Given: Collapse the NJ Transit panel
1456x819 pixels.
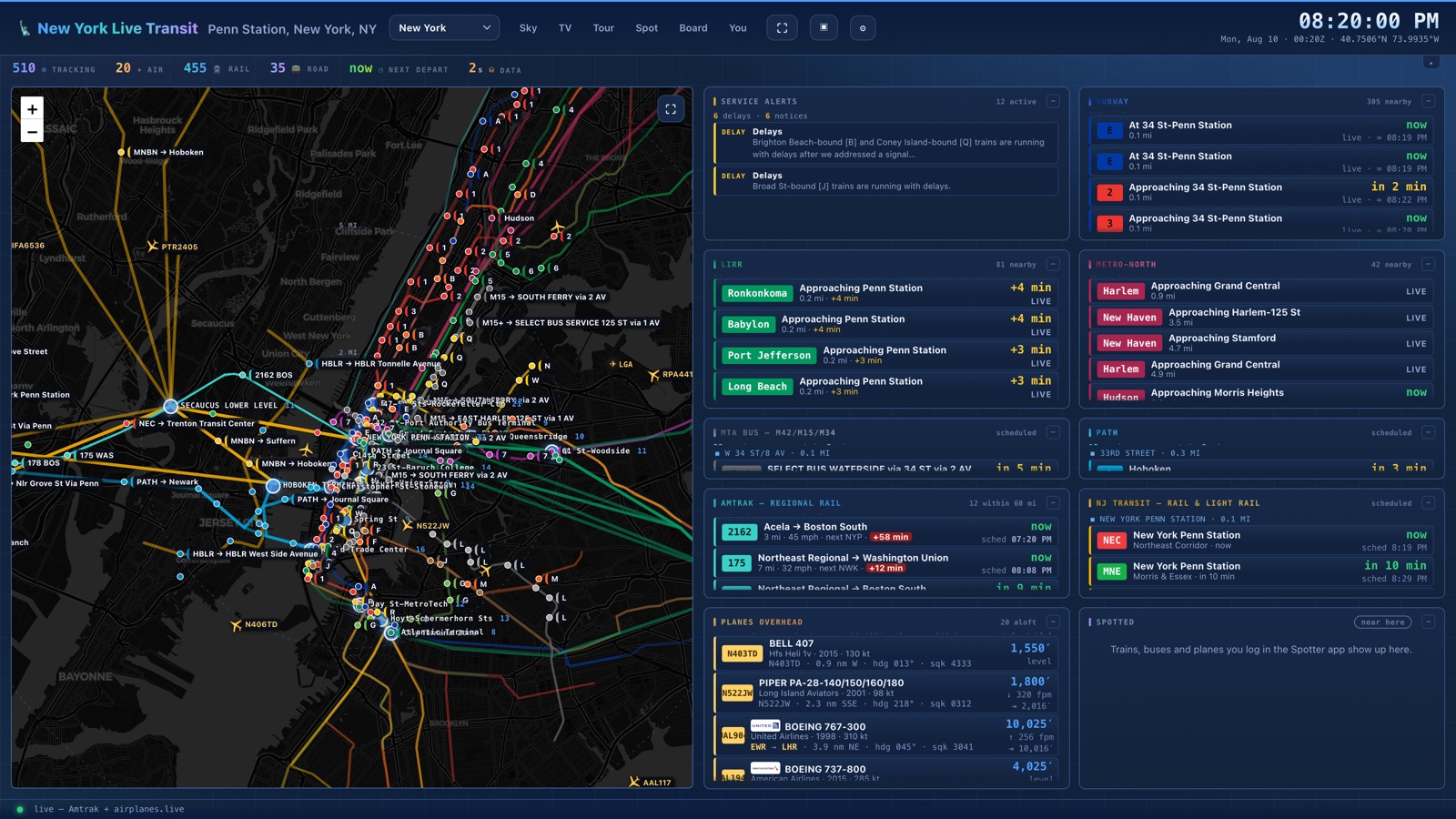Looking at the screenshot, I should tap(1428, 502).
